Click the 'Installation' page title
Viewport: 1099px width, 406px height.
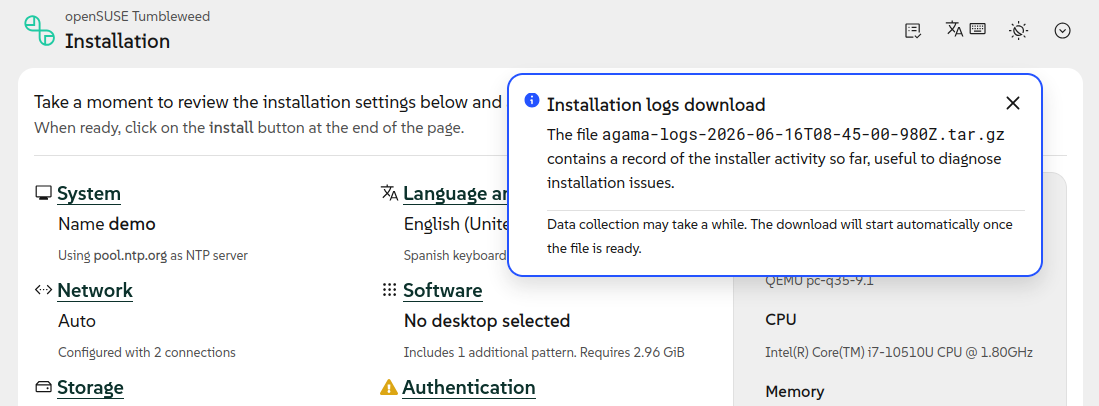pos(118,41)
